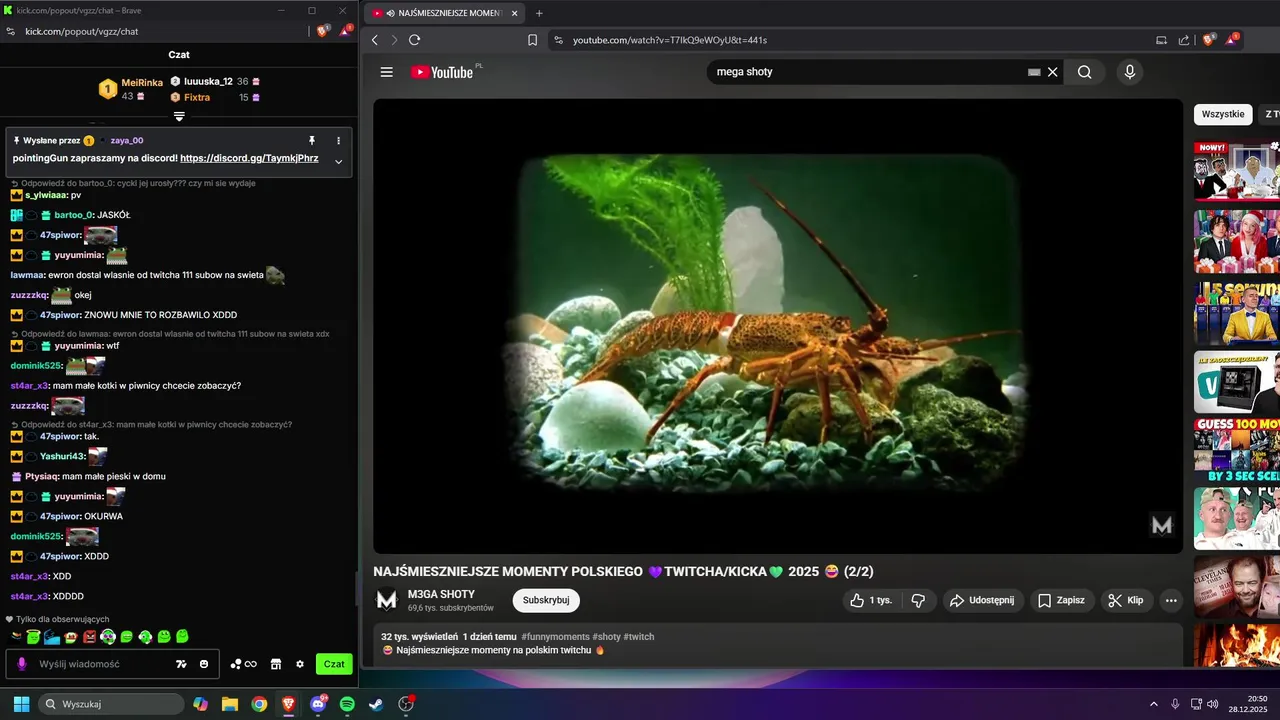
Task: Select the Wszystkie filter chip
Action: point(1223,114)
